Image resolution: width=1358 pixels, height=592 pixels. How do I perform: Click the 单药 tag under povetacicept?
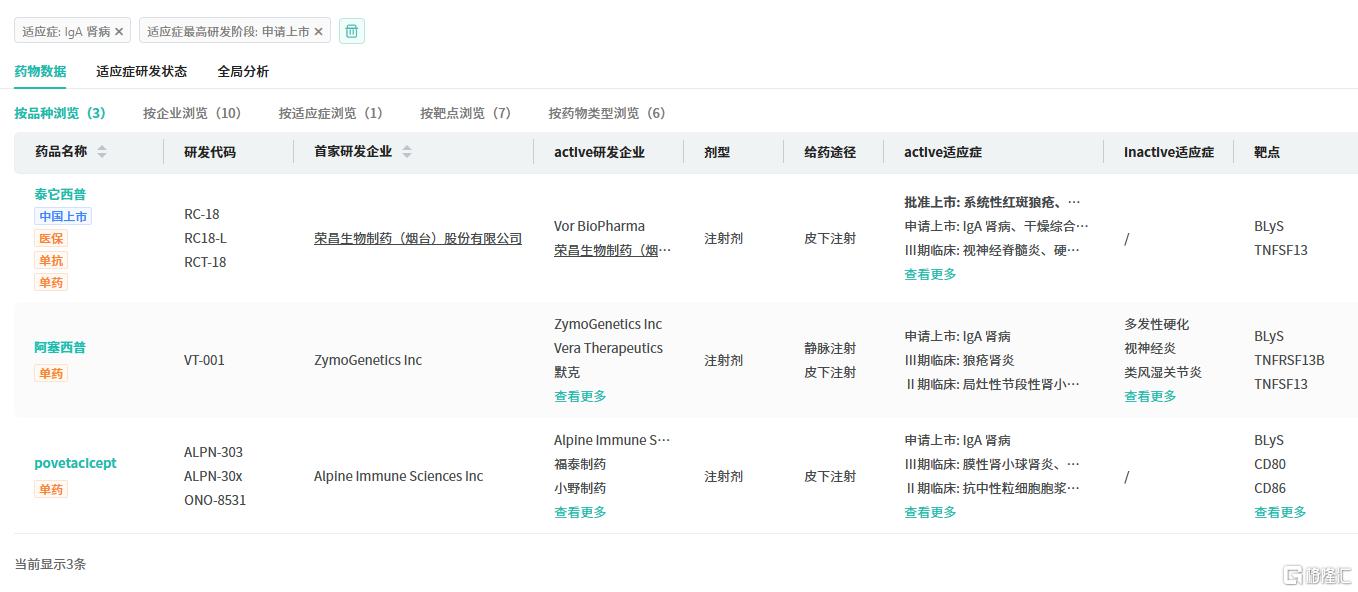pyautogui.click(x=51, y=489)
